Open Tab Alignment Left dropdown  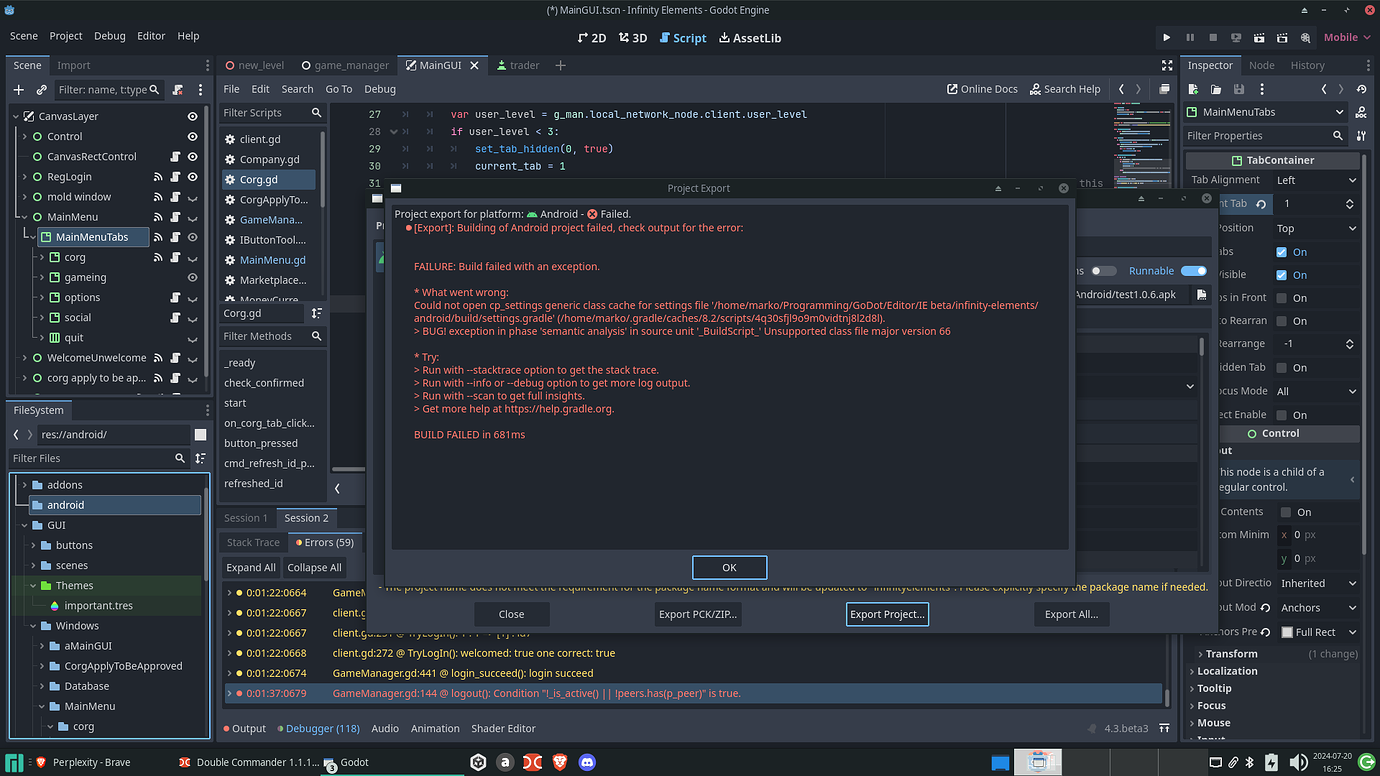coord(1316,180)
